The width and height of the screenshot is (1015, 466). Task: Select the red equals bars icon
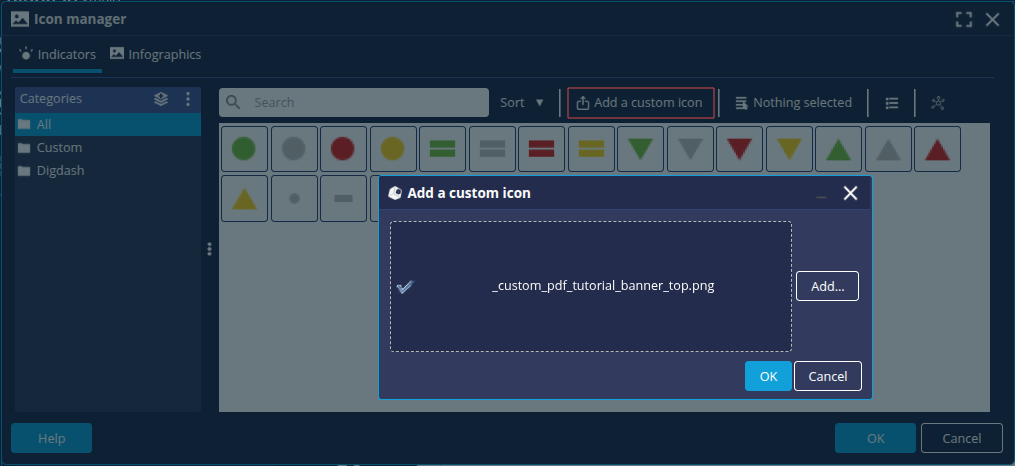click(541, 149)
